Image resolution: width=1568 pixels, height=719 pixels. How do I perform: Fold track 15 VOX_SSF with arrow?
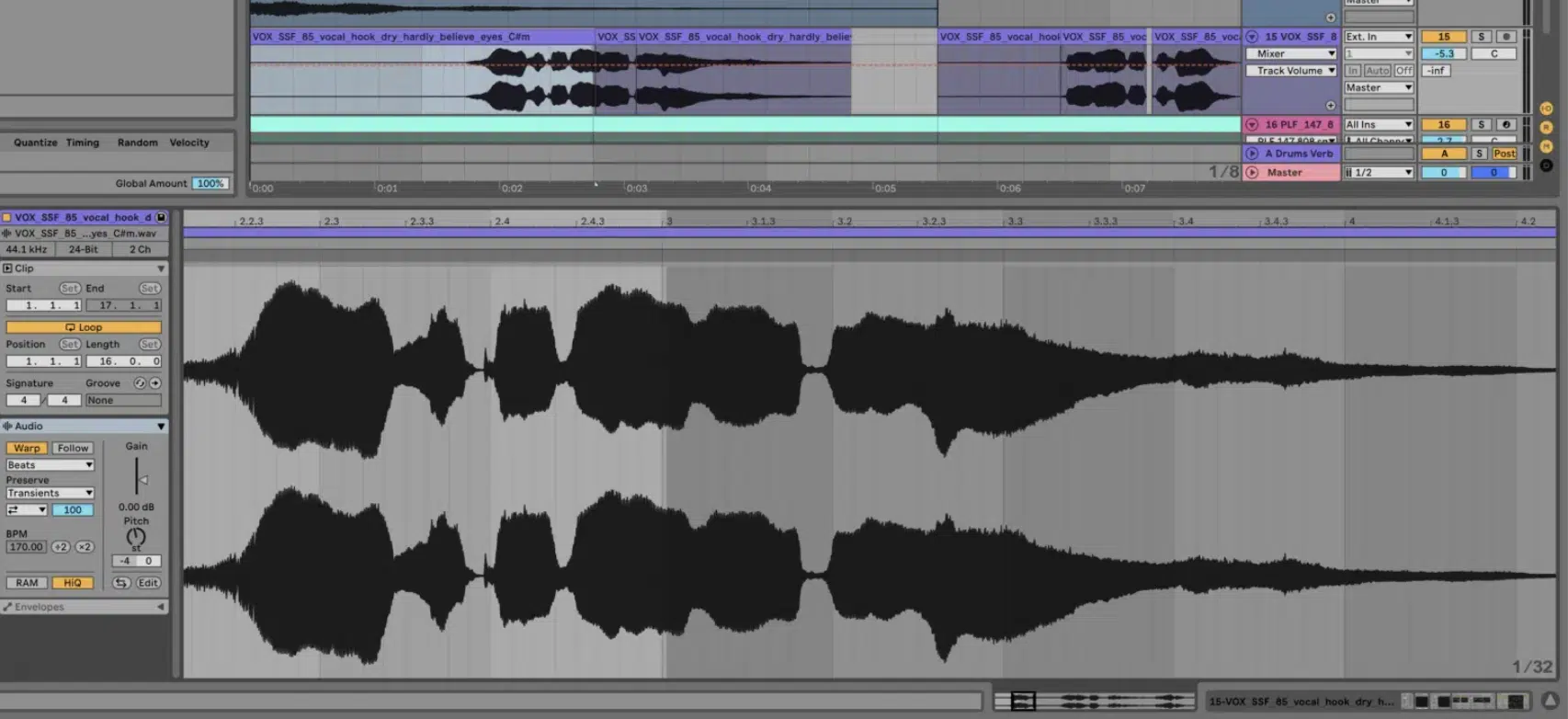click(1252, 37)
